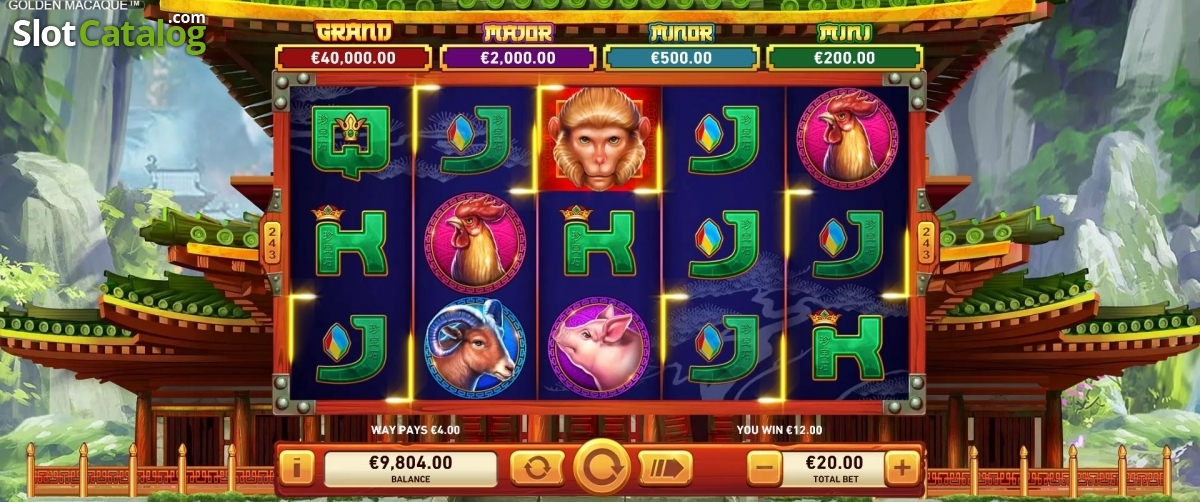
Task: Open the SlotCatalog.com logo link
Action: [x=110, y=32]
